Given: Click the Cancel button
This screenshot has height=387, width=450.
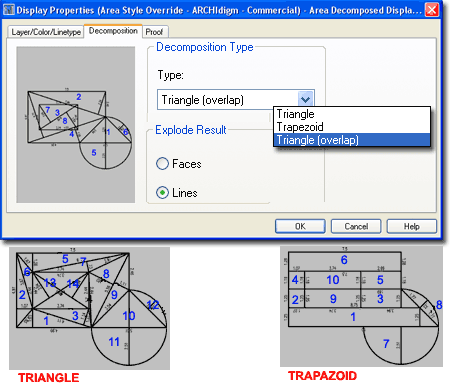Looking at the screenshot, I should 356,226.
